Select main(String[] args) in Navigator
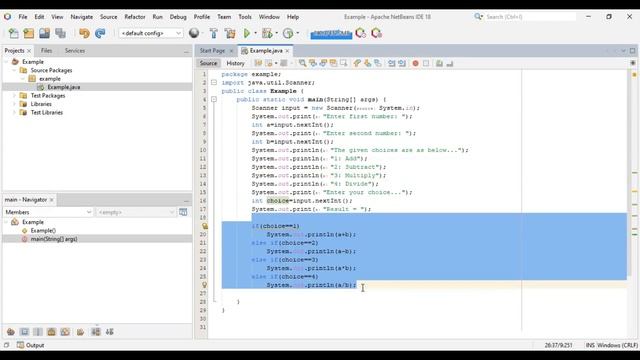The image size is (640, 360). click(53, 239)
